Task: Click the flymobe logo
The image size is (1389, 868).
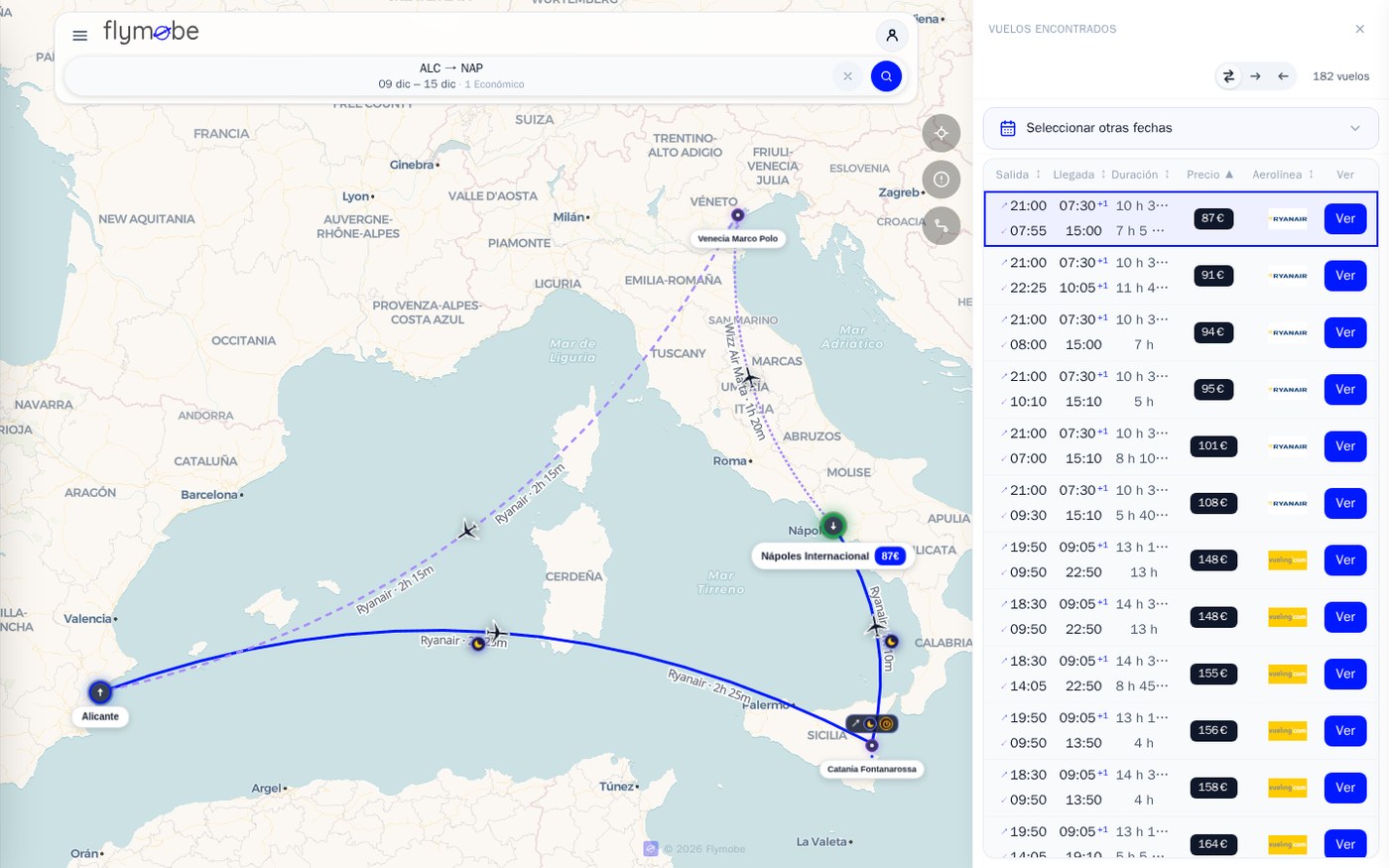Action: [x=151, y=32]
